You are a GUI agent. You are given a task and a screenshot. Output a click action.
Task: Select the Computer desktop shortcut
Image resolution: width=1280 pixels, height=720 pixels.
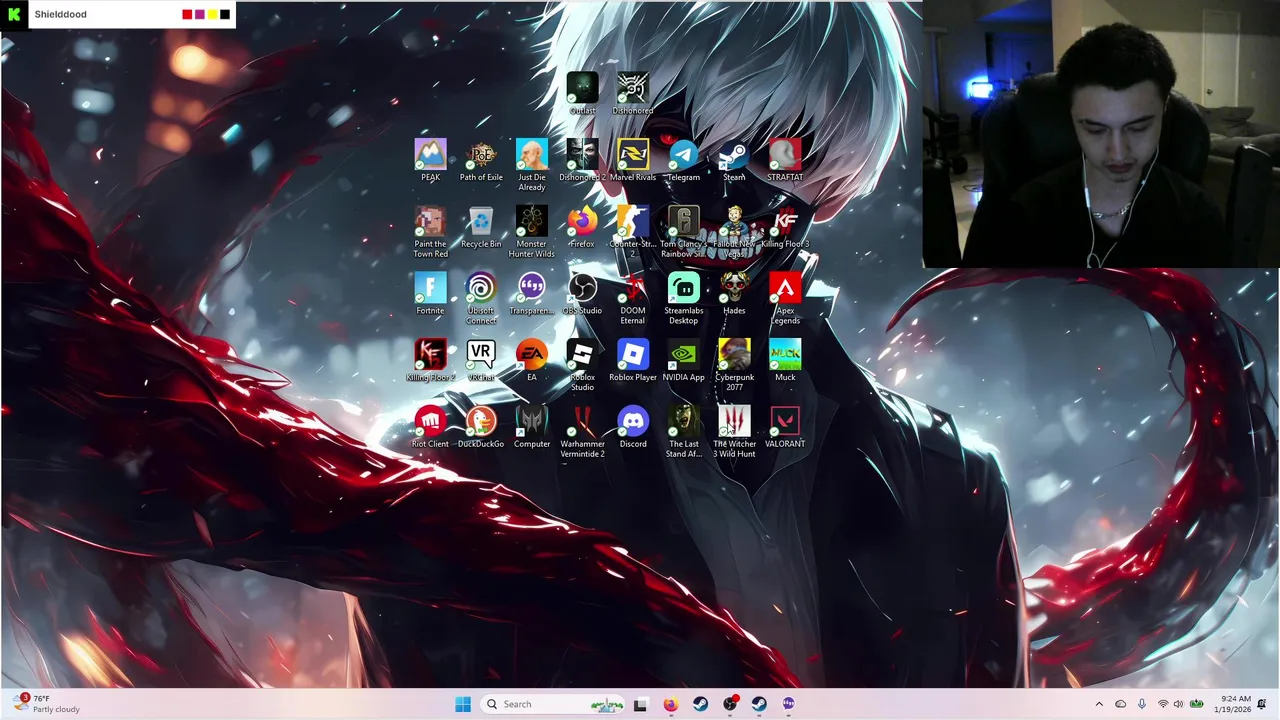(x=532, y=427)
